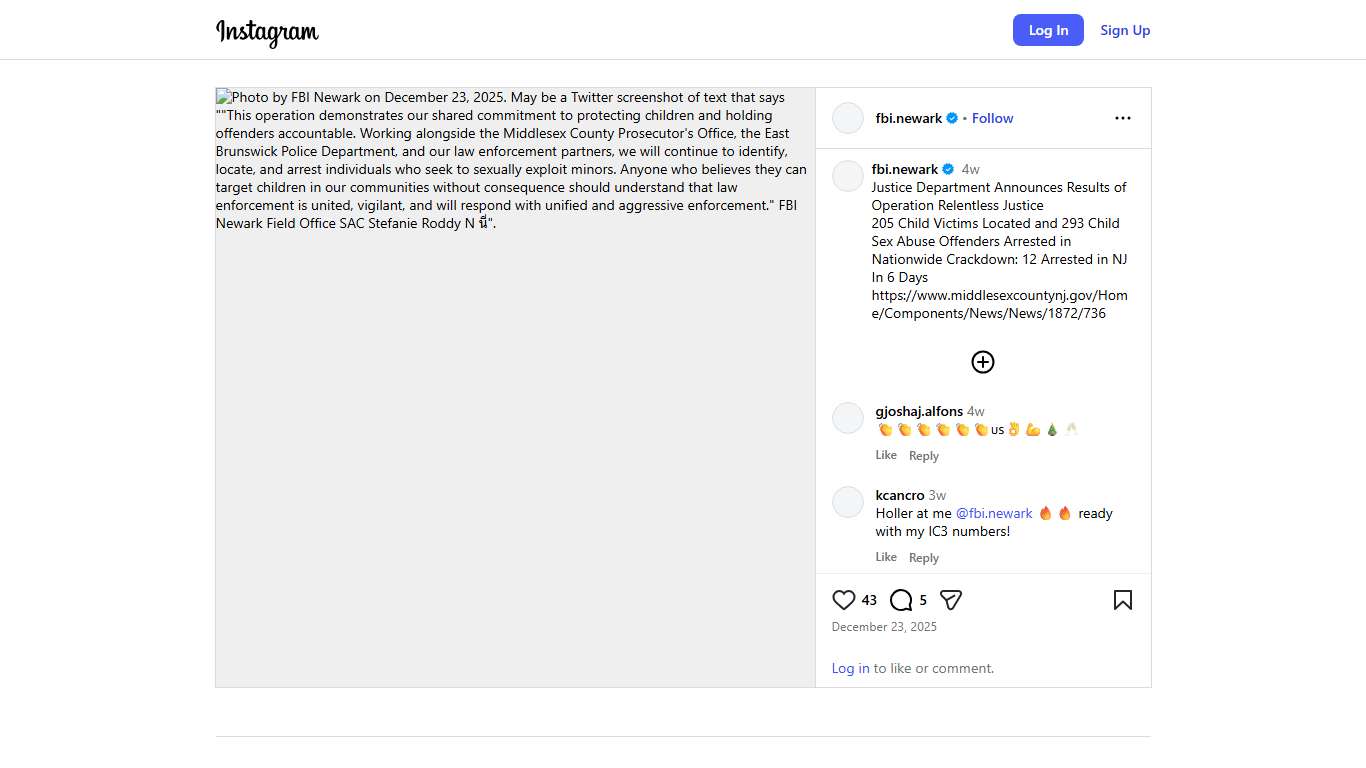Reply to the gjoshaj.alfons comment

coord(924,456)
